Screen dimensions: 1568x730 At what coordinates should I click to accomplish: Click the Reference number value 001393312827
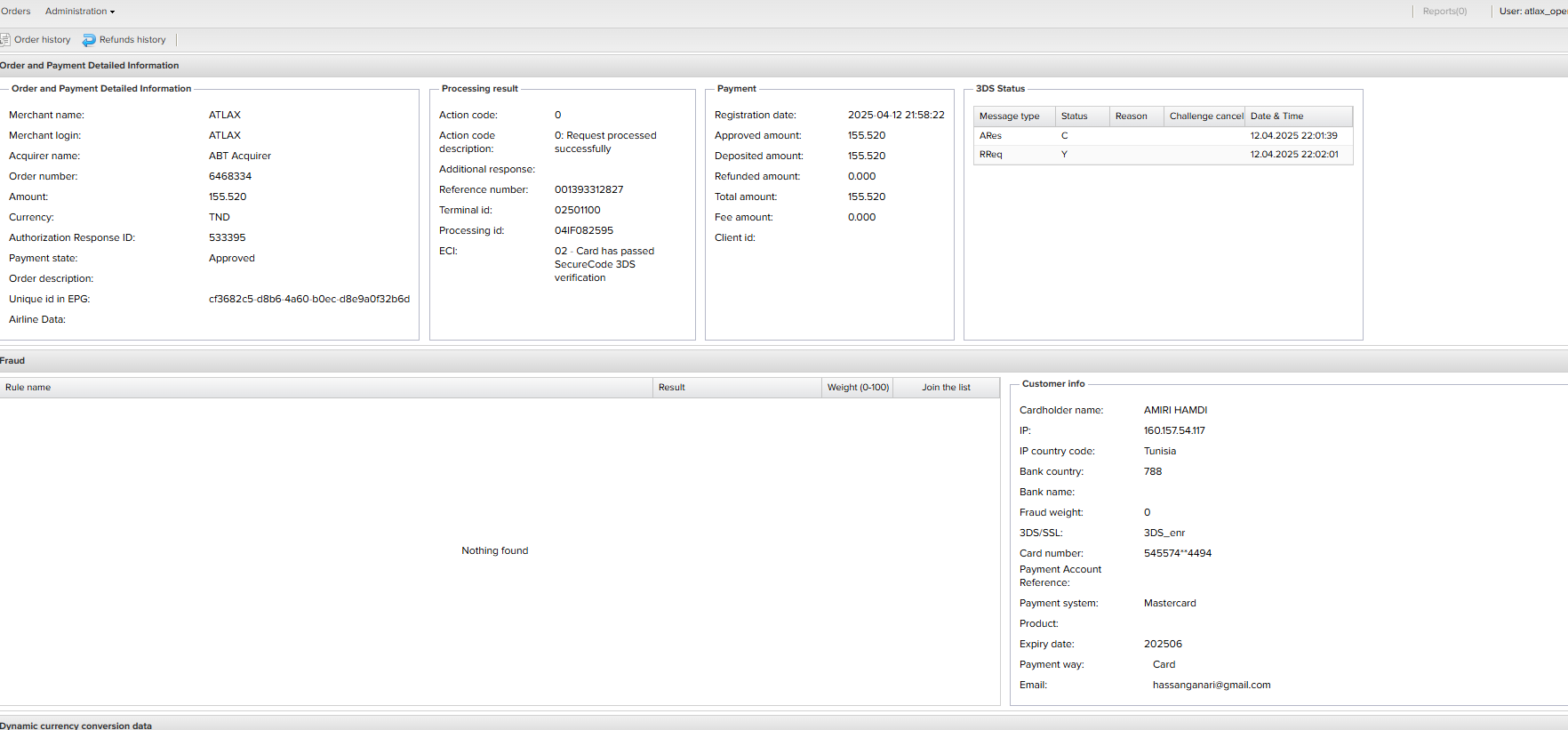pos(588,190)
